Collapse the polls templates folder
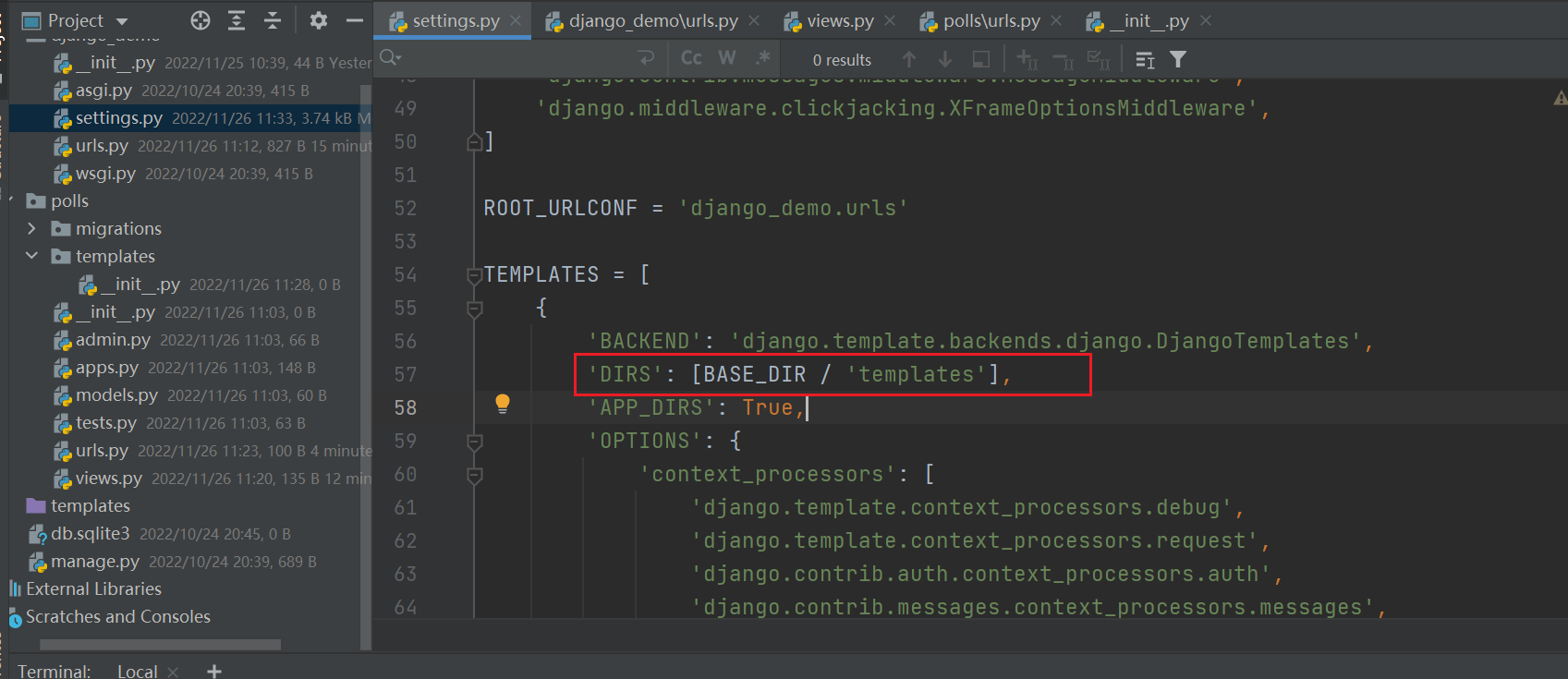Screen dimensions: 1568x679 [31, 256]
